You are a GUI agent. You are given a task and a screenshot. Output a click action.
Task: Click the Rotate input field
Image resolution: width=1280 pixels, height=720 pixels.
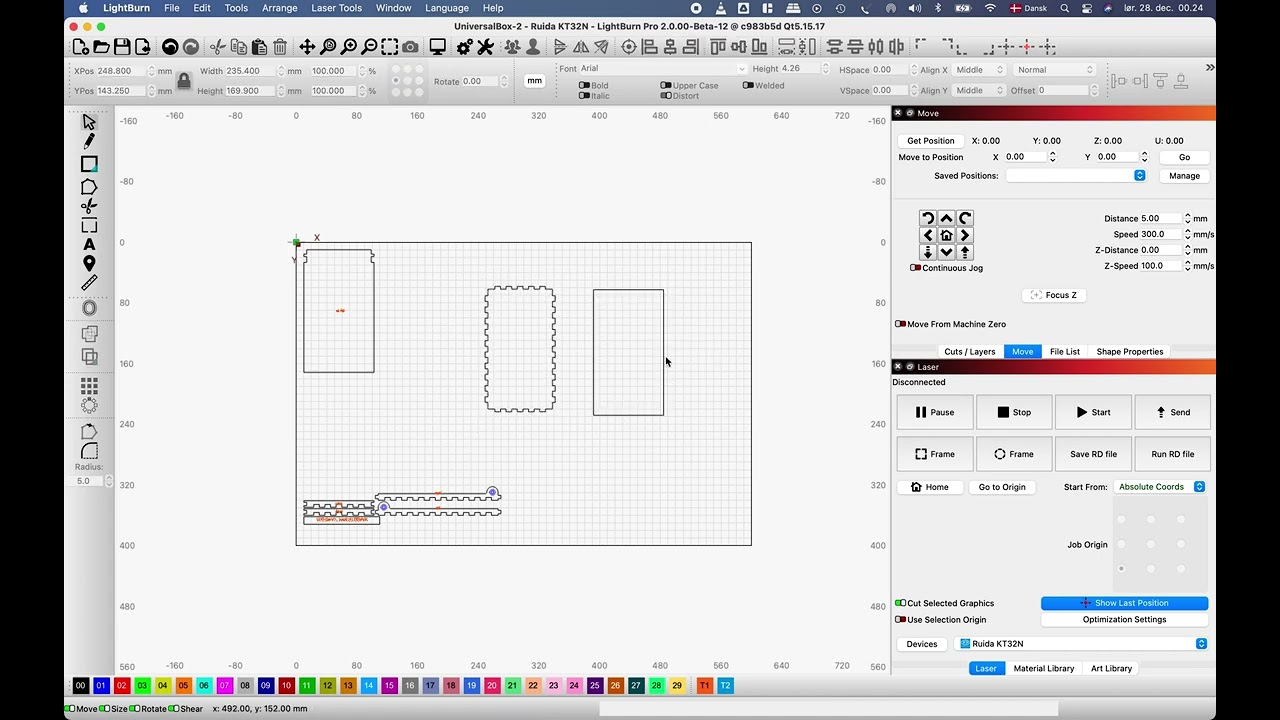[480, 82]
